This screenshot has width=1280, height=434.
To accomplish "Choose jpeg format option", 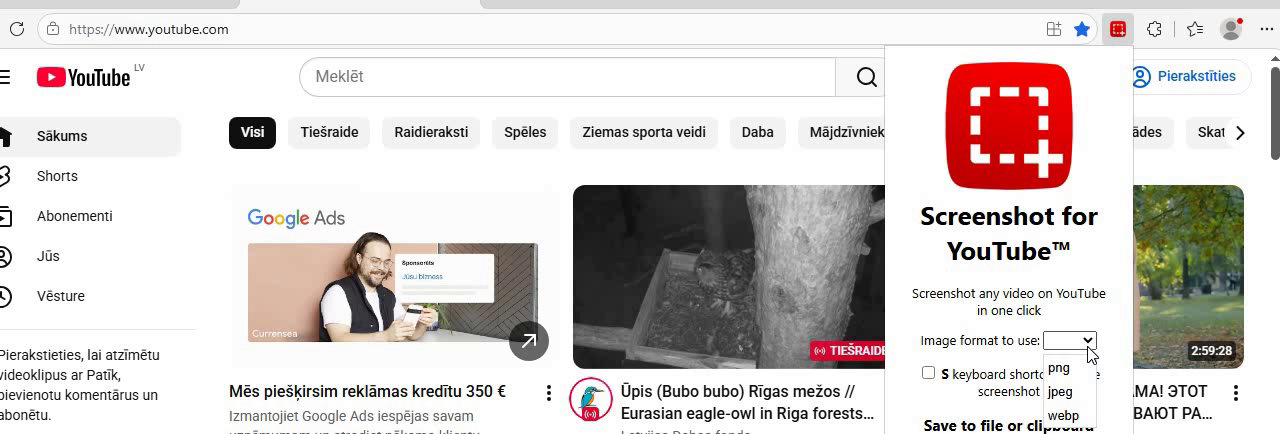I will [x=1069, y=392].
